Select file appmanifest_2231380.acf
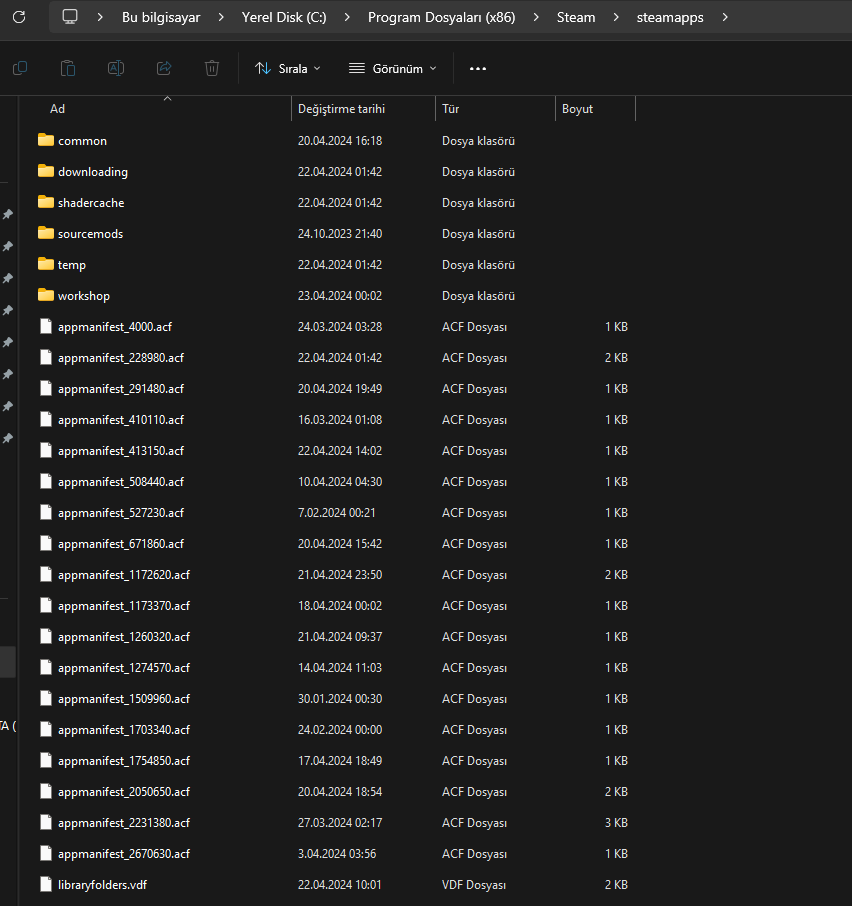Screen dimensions: 852x906 [x=124, y=823]
